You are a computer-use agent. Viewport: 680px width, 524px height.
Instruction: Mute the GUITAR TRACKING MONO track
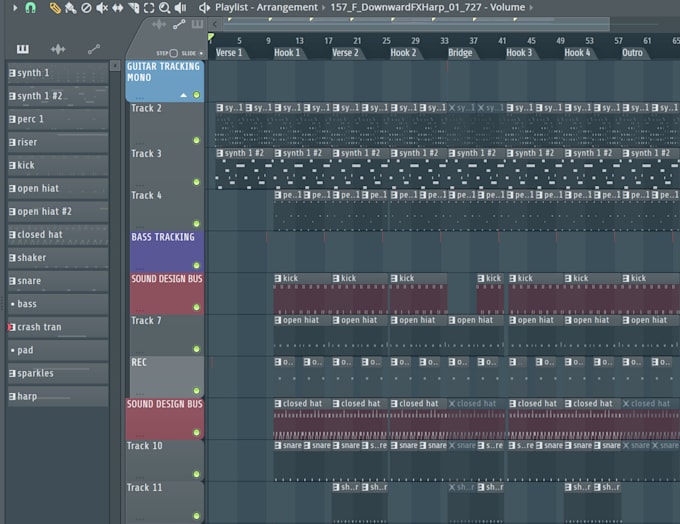[x=196, y=95]
